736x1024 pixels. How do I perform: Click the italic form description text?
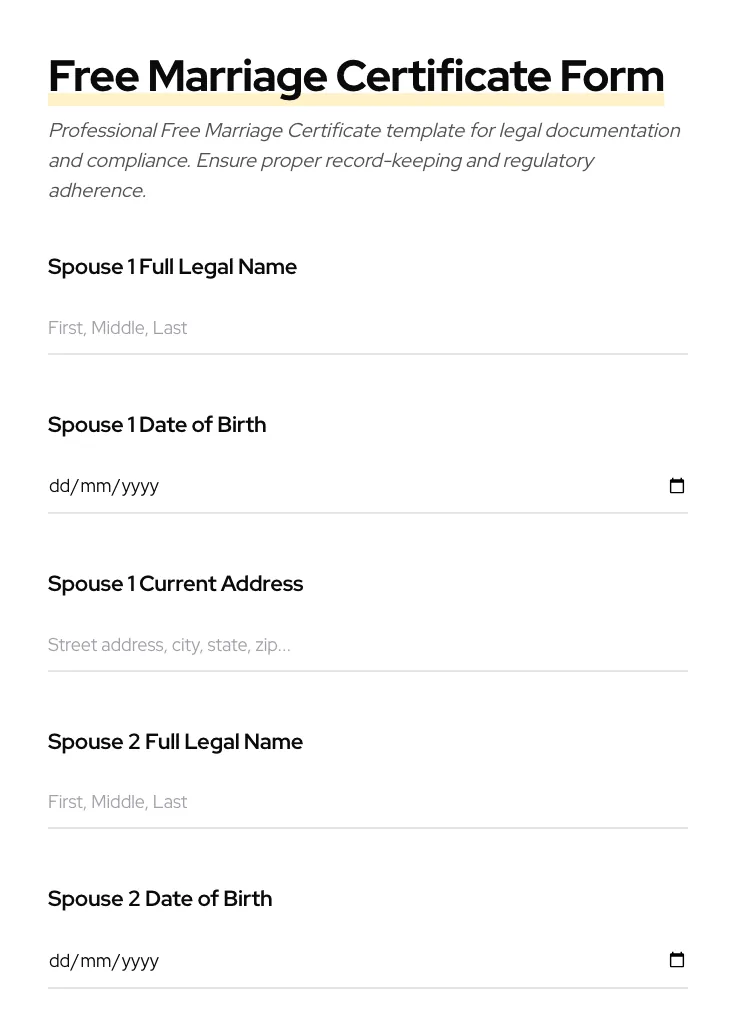pos(364,160)
